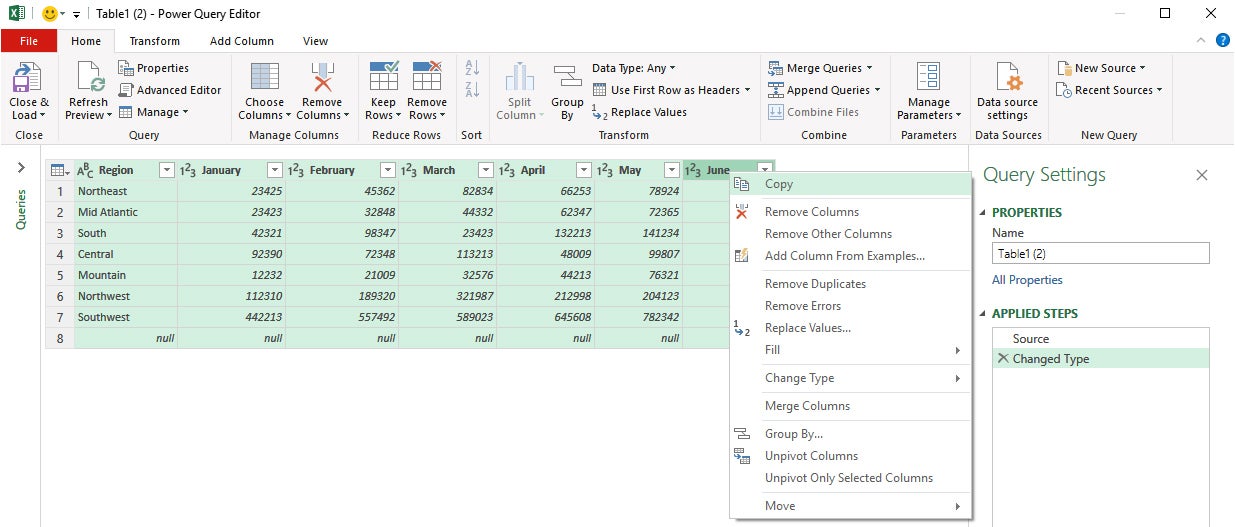Click Replace Values in the ribbon
This screenshot has height=527, width=1235.
(x=640, y=112)
